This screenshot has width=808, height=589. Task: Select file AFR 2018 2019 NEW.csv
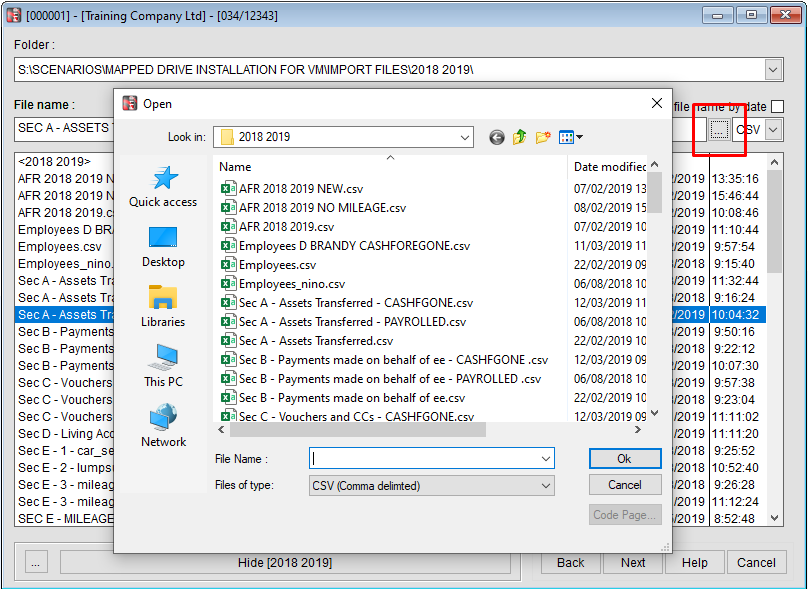coord(292,189)
